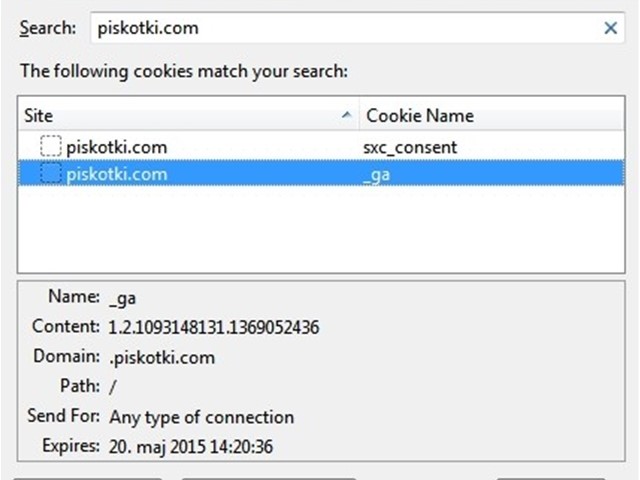Focus the Search box containing piskotki.com
Screen dimensions: 640x480
click(358, 28)
